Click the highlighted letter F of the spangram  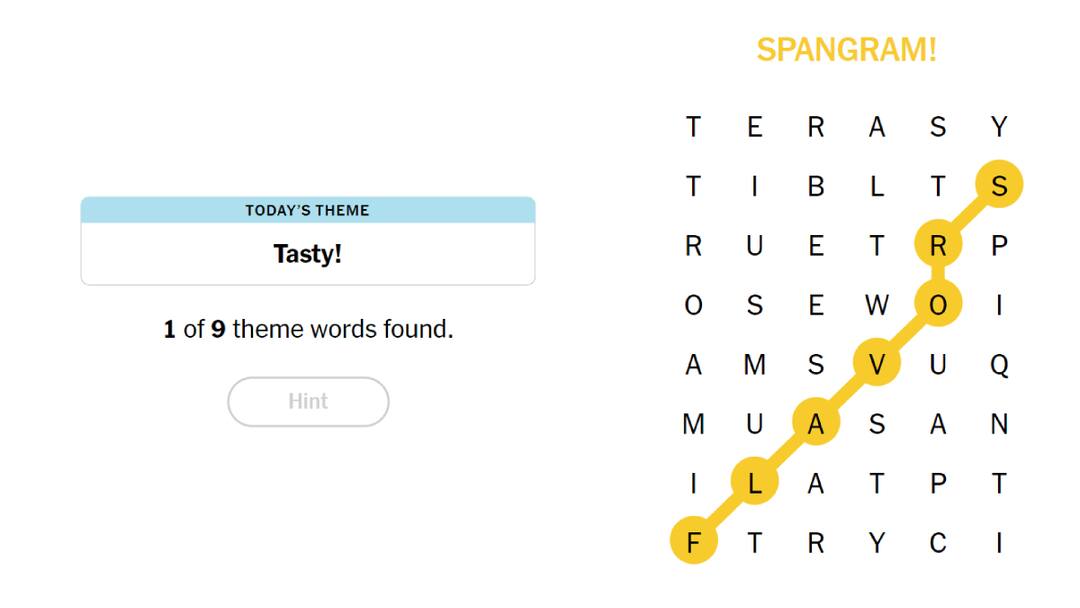(x=694, y=541)
